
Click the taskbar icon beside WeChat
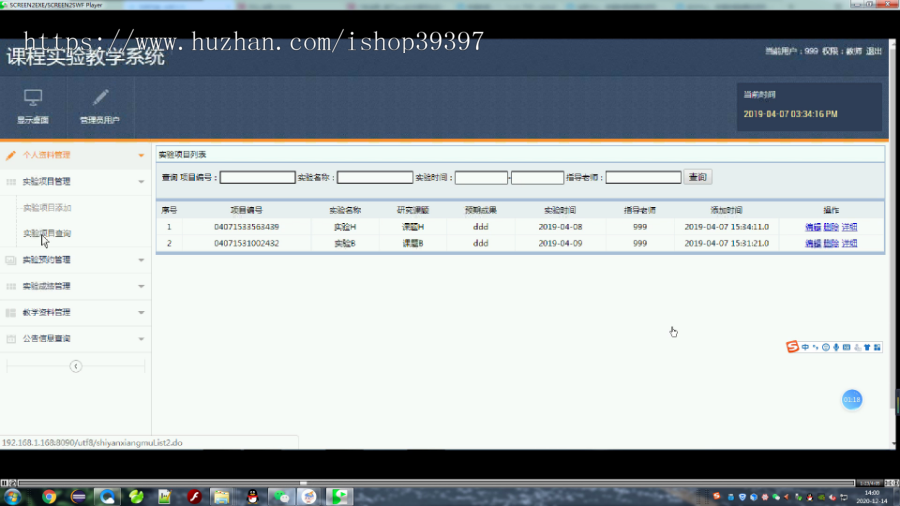click(x=309, y=497)
